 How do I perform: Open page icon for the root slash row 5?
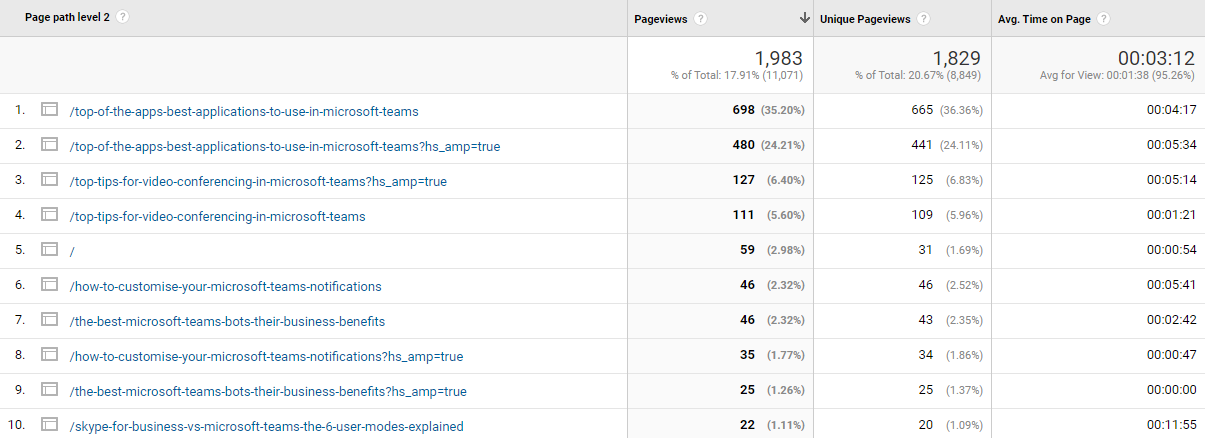[x=49, y=250]
